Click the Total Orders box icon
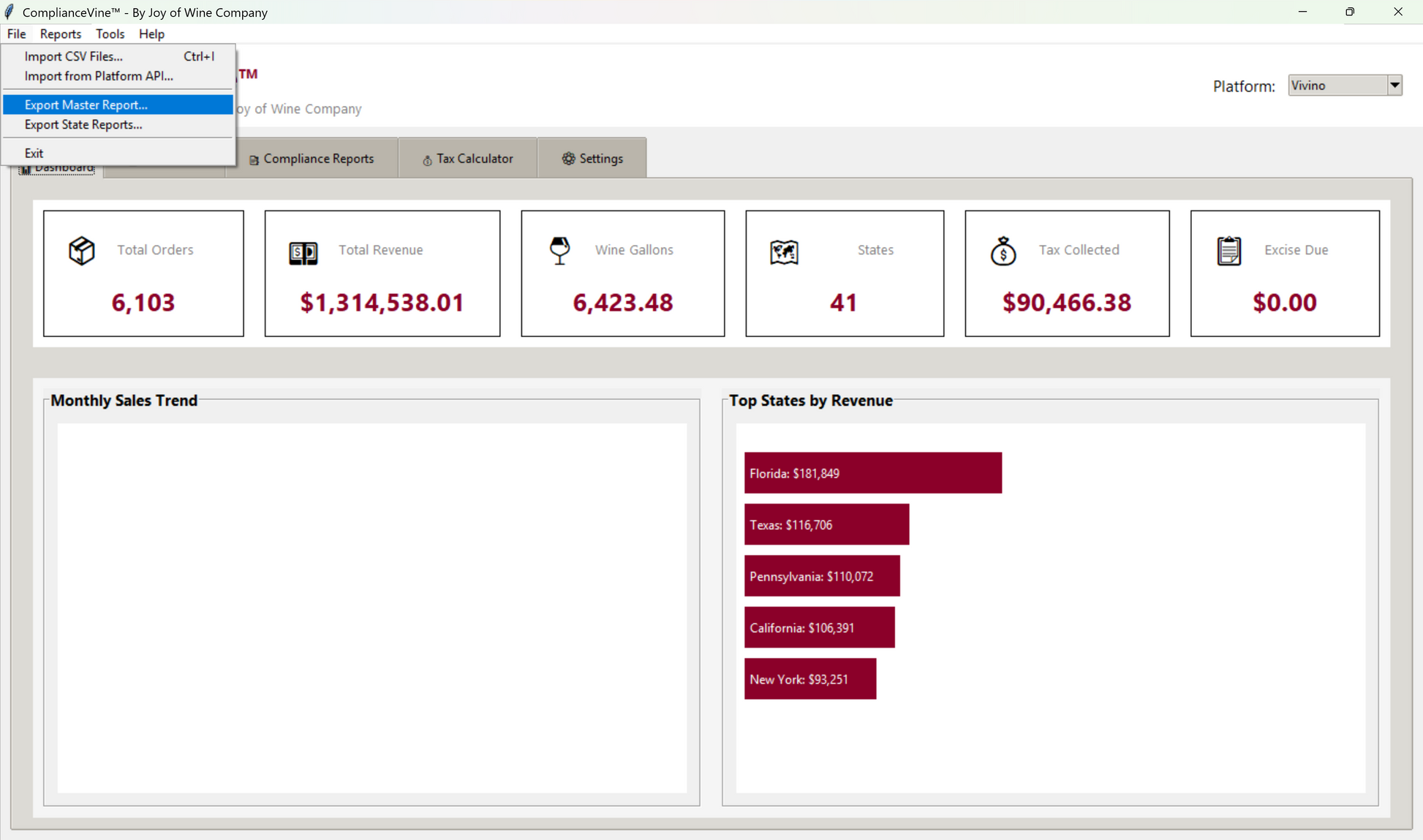The image size is (1423, 840). tap(81, 251)
